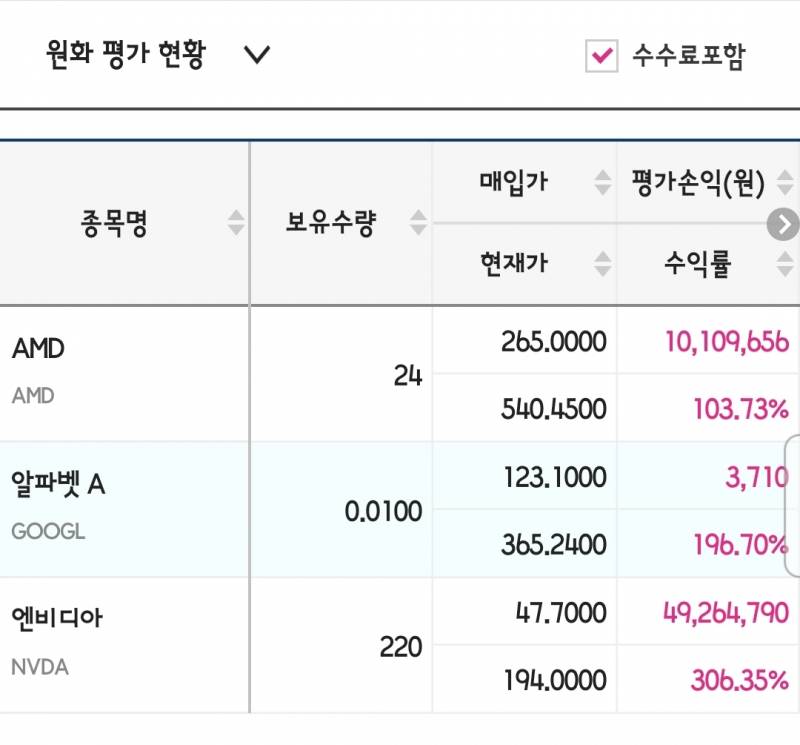The width and height of the screenshot is (800, 745).
Task: Click GOOGL profit value 3,710
Action: point(757,478)
